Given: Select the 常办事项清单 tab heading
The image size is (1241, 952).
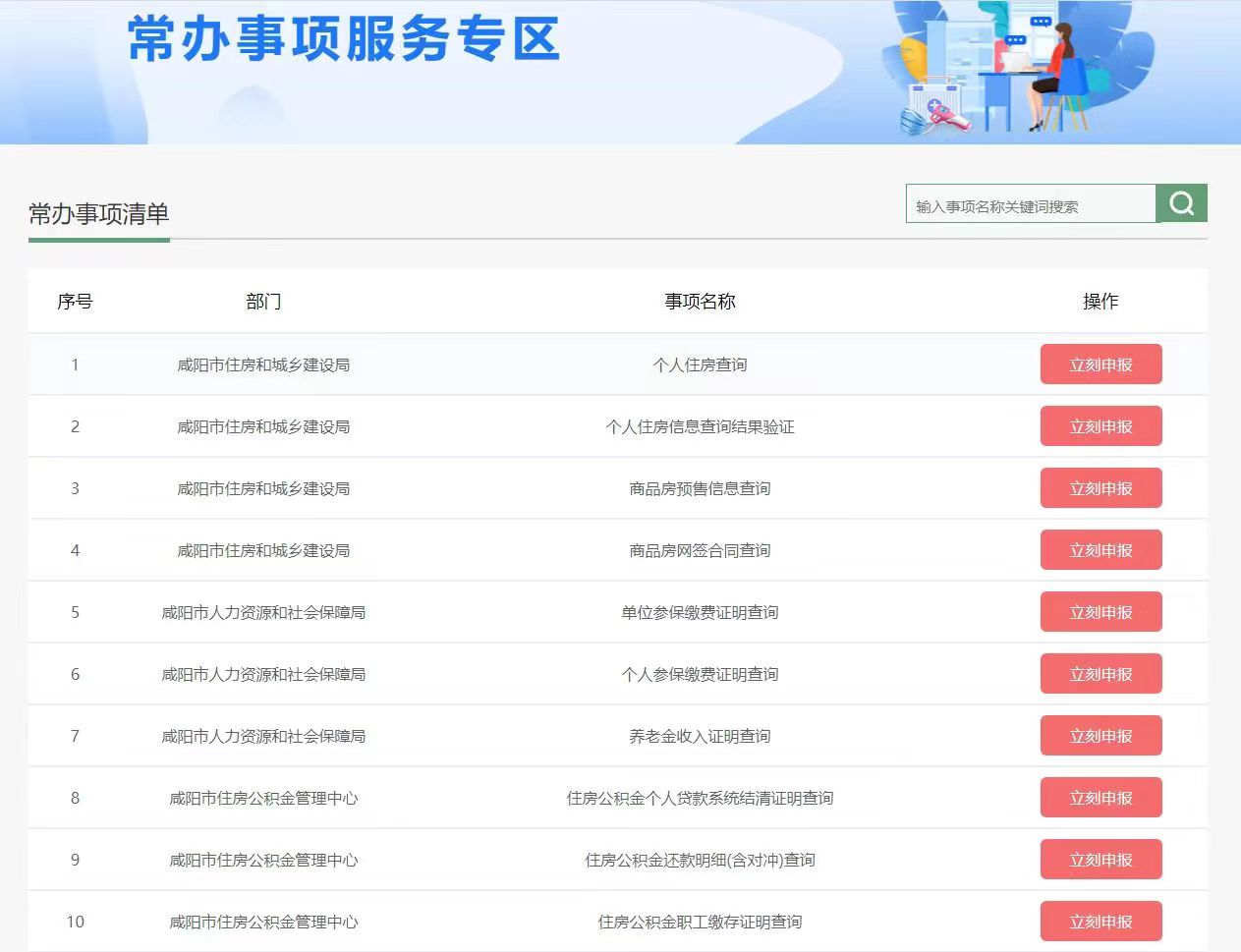Looking at the screenshot, I should tap(98, 214).
